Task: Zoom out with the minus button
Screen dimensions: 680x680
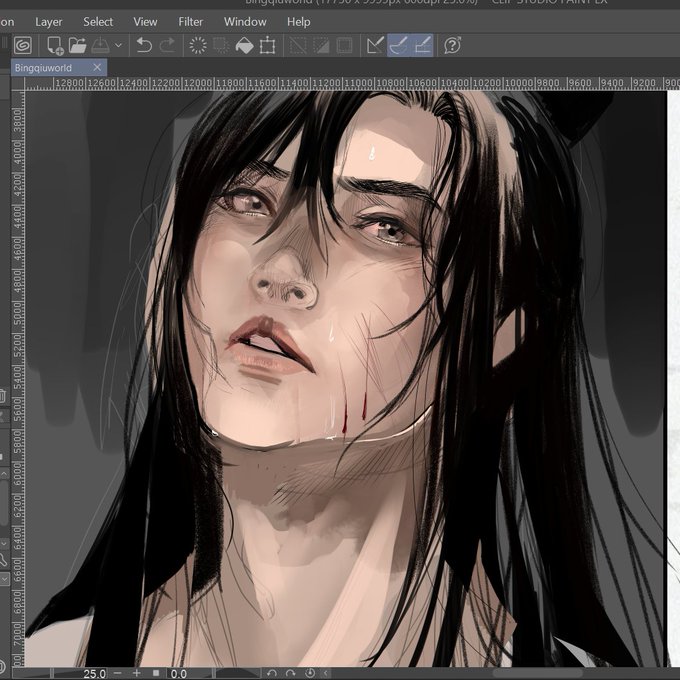Action: (x=118, y=673)
